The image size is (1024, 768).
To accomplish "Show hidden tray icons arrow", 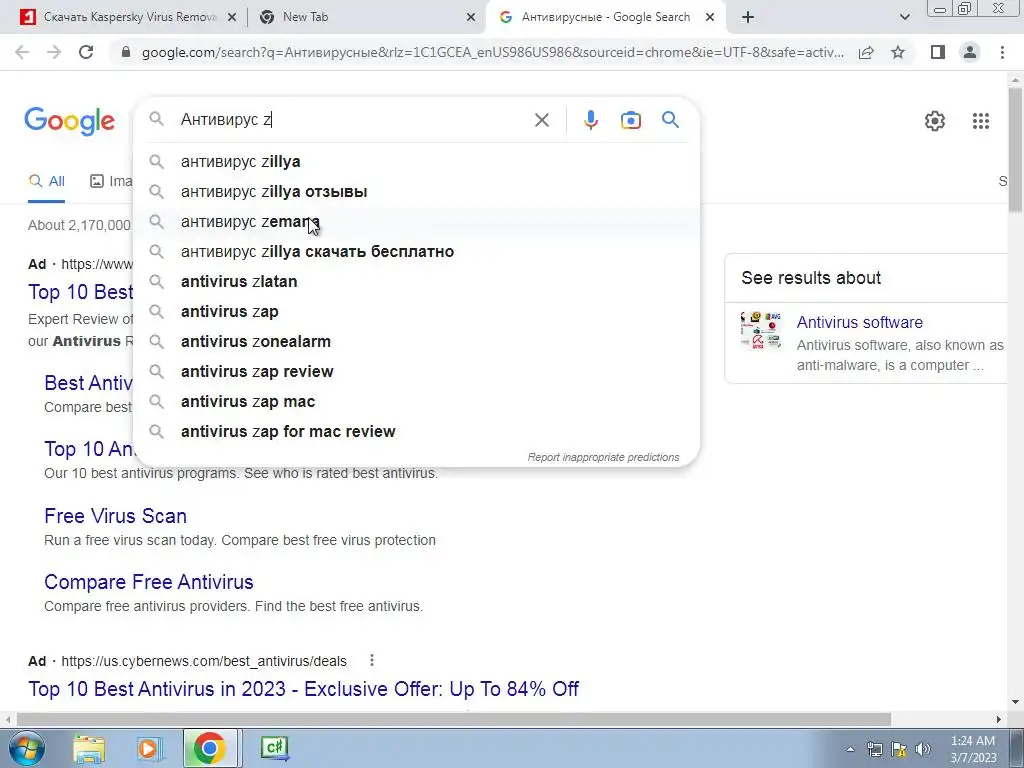I will coord(850,749).
